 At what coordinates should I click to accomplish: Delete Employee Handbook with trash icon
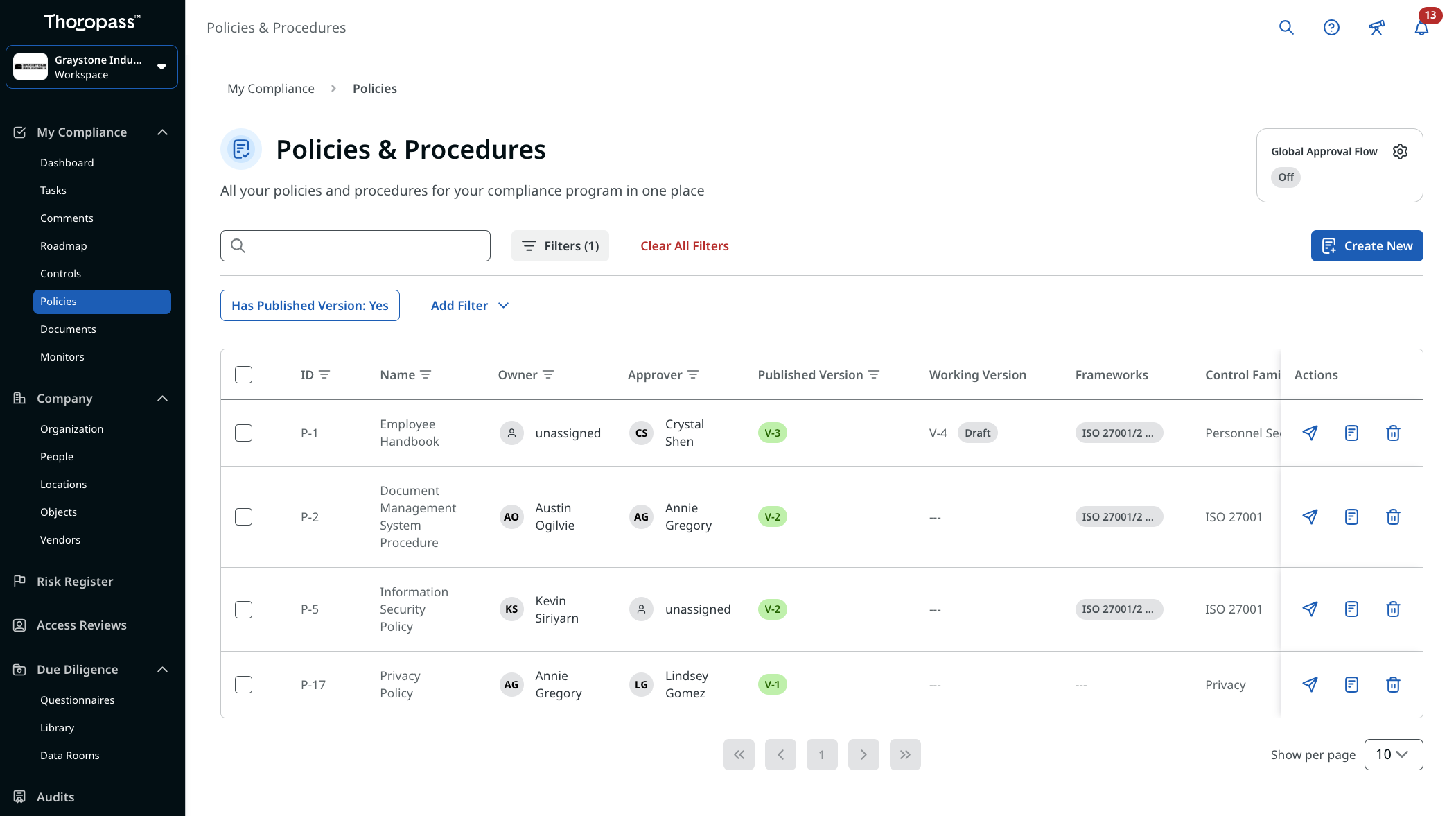1393,433
